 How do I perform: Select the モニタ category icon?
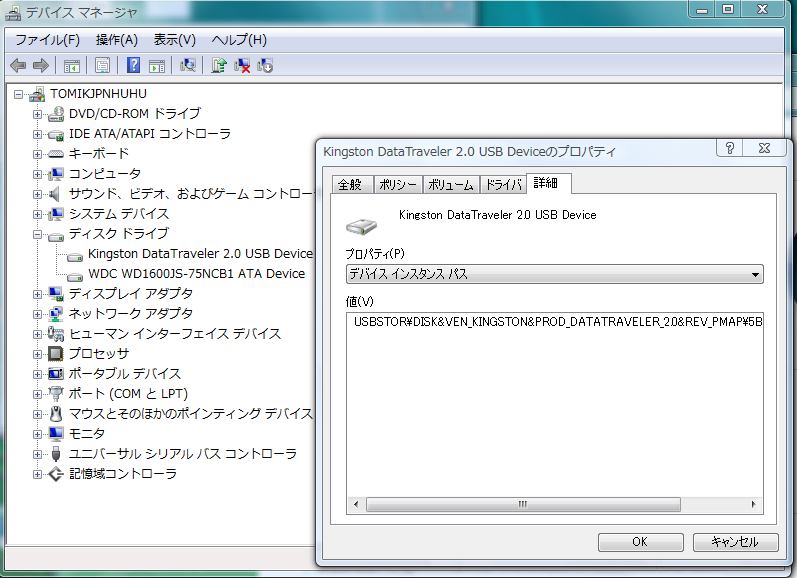(x=56, y=434)
